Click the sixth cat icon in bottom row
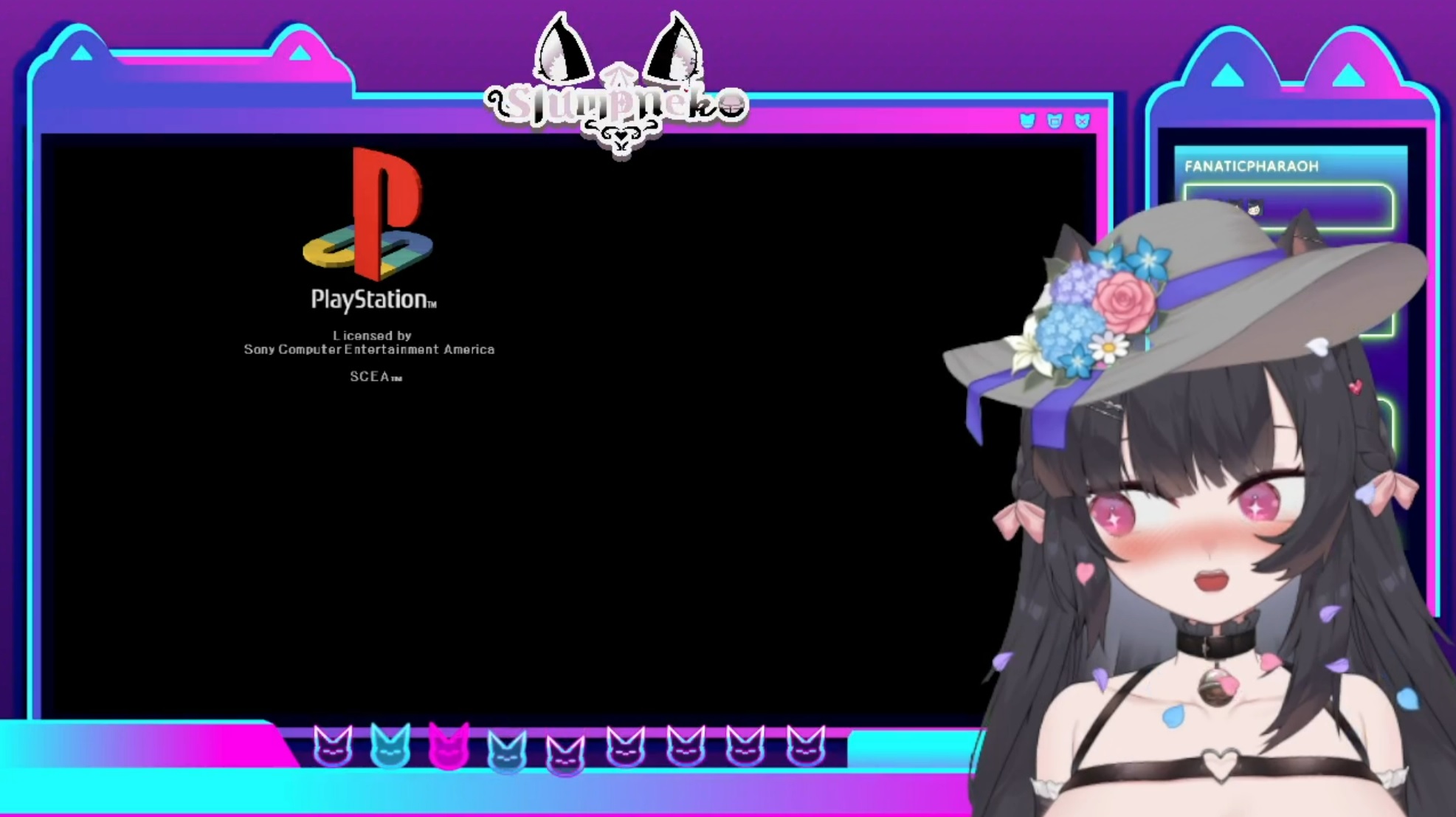 [626, 746]
